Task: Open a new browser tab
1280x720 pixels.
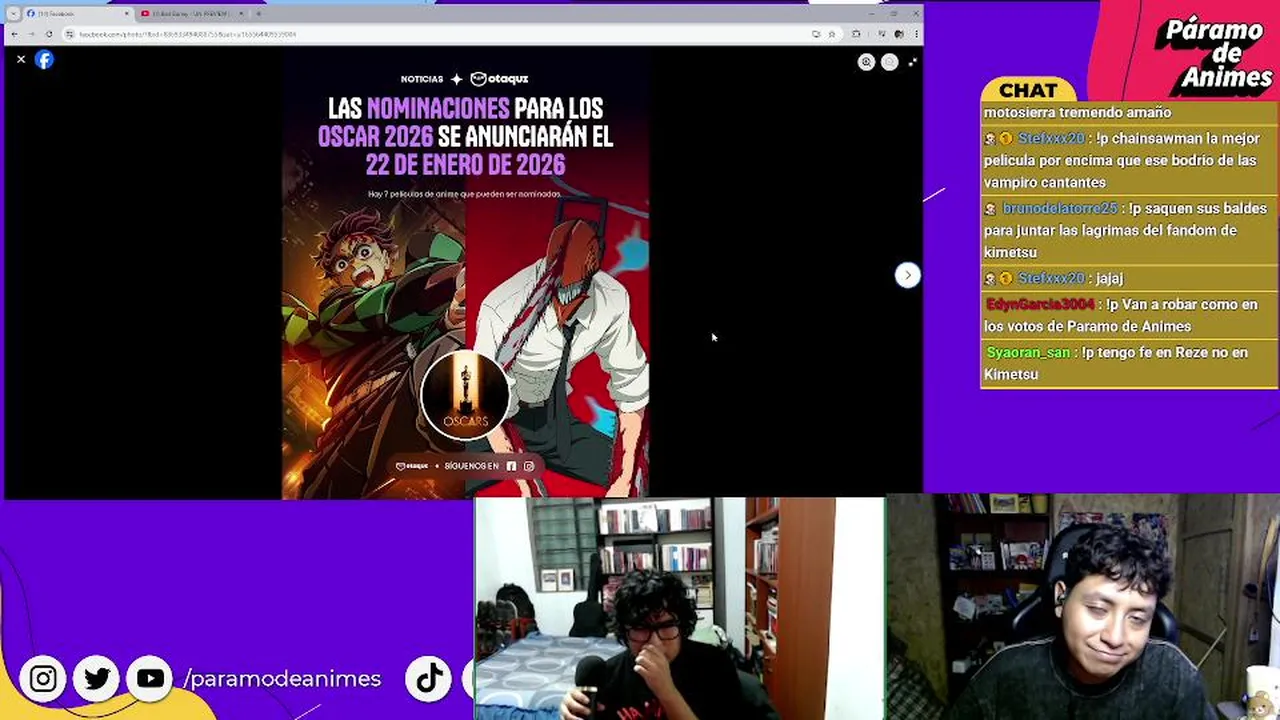Action: coord(259,14)
